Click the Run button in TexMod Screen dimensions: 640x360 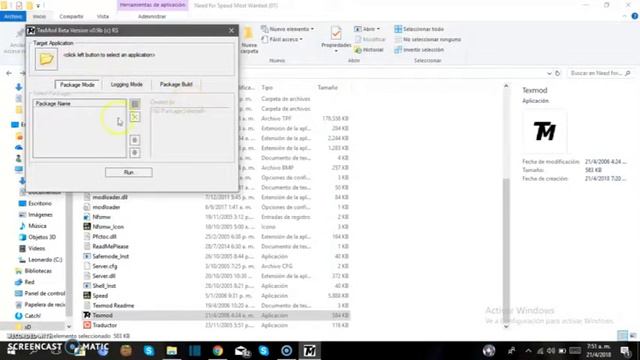(129, 172)
